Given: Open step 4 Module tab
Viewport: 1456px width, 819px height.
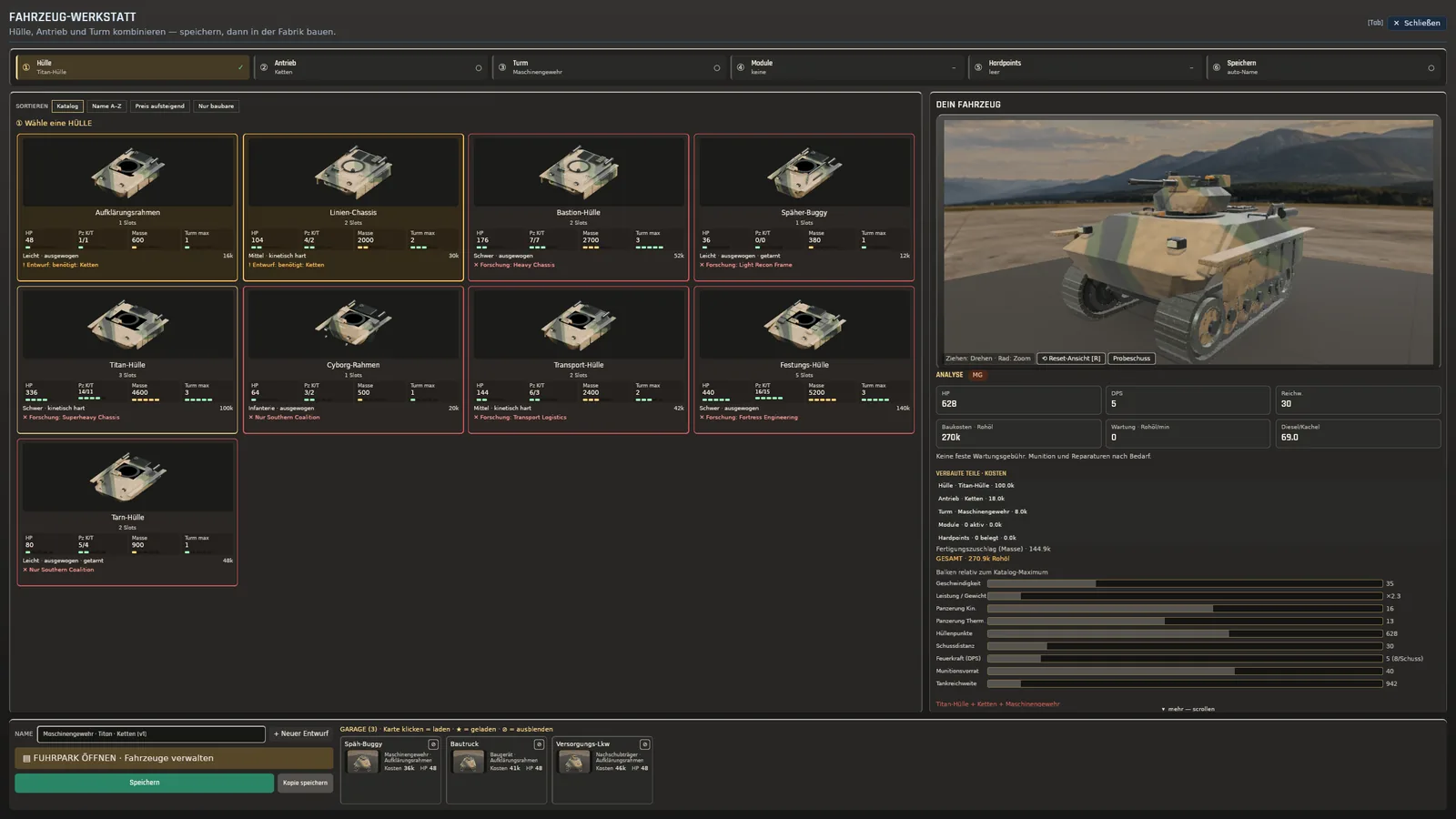Looking at the screenshot, I should coord(847,67).
